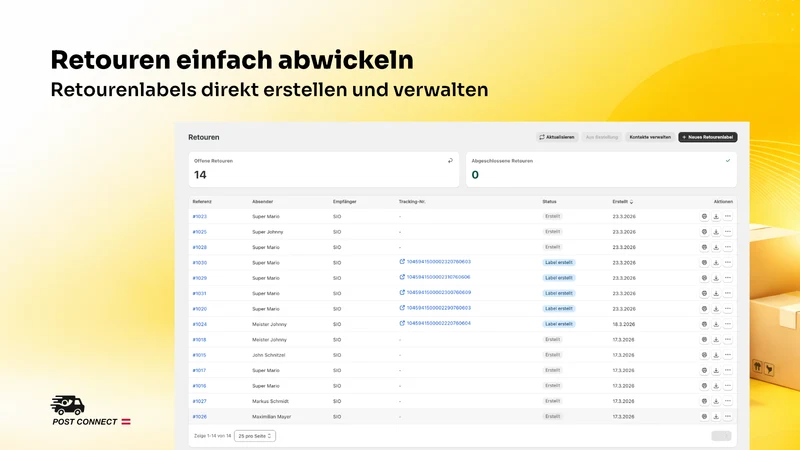The height and width of the screenshot is (450, 800).
Task: Open tracking number link for return #1024
Action: tap(435, 323)
